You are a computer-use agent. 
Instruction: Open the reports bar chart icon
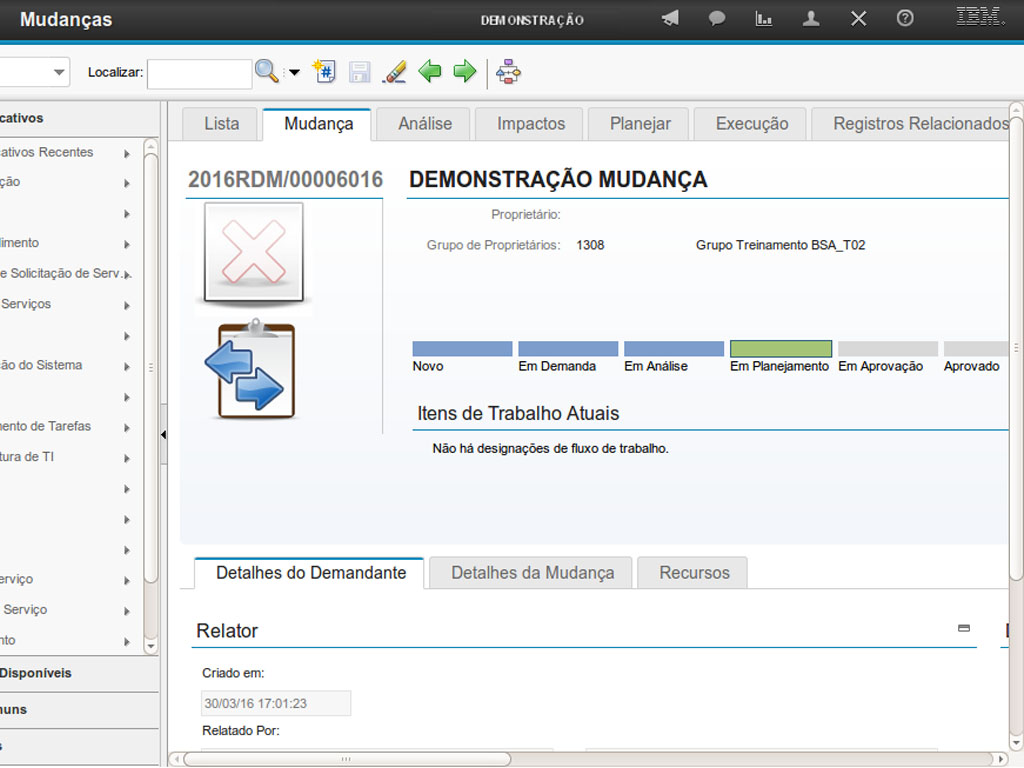[x=764, y=19]
